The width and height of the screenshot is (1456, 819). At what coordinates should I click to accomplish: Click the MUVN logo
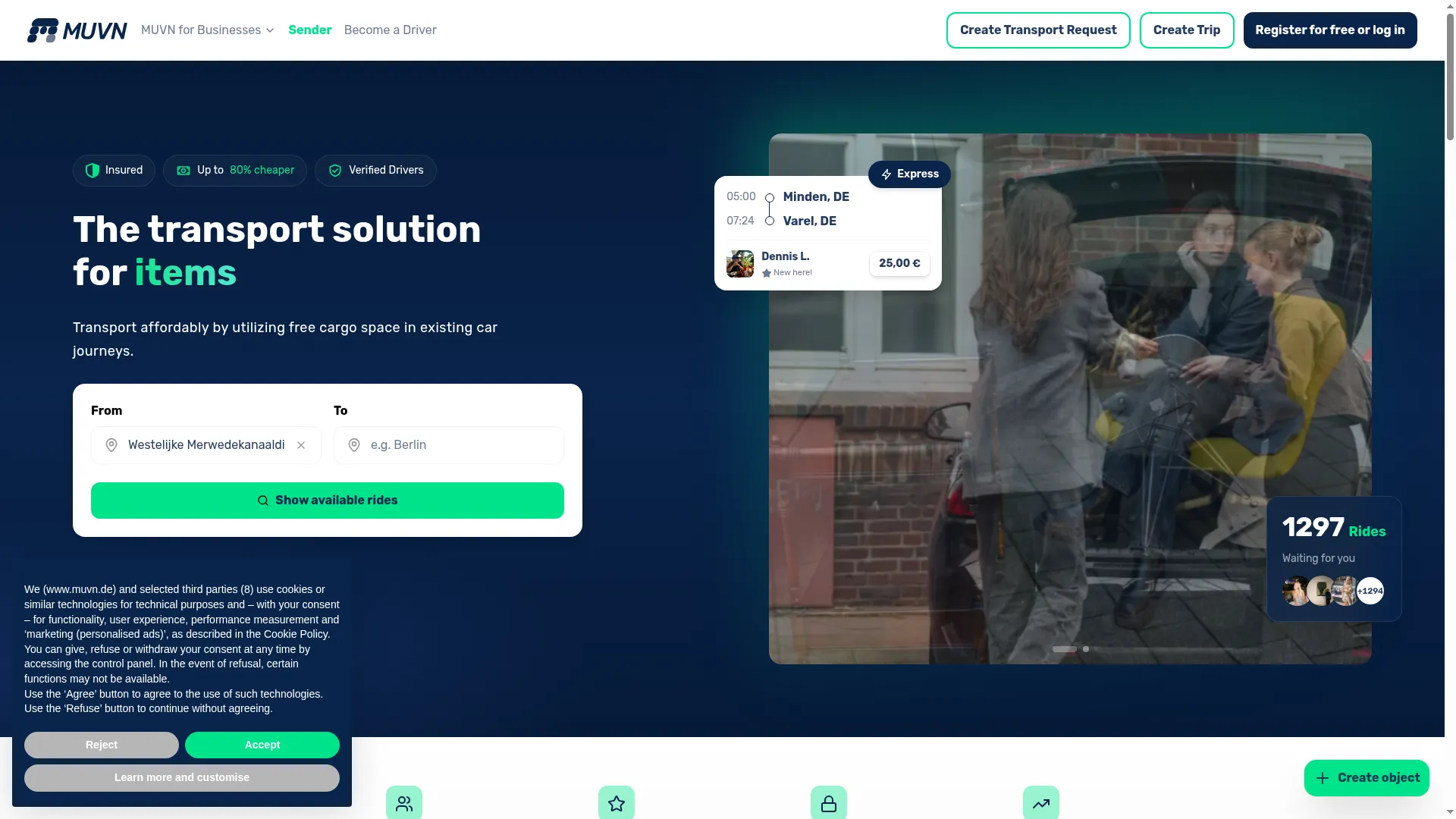(77, 30)
